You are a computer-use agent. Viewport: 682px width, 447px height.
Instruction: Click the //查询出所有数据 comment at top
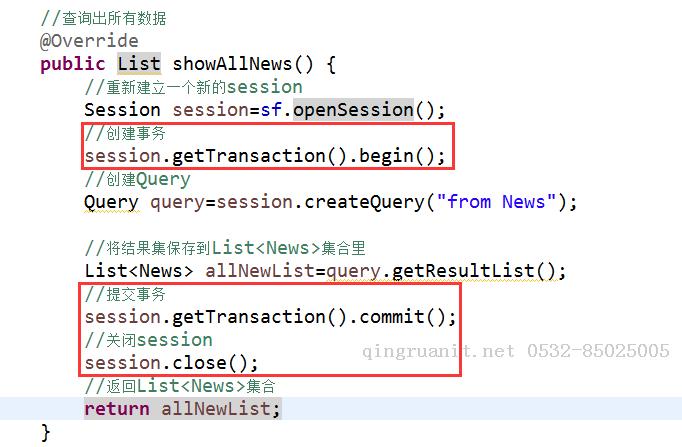[103, 18]
